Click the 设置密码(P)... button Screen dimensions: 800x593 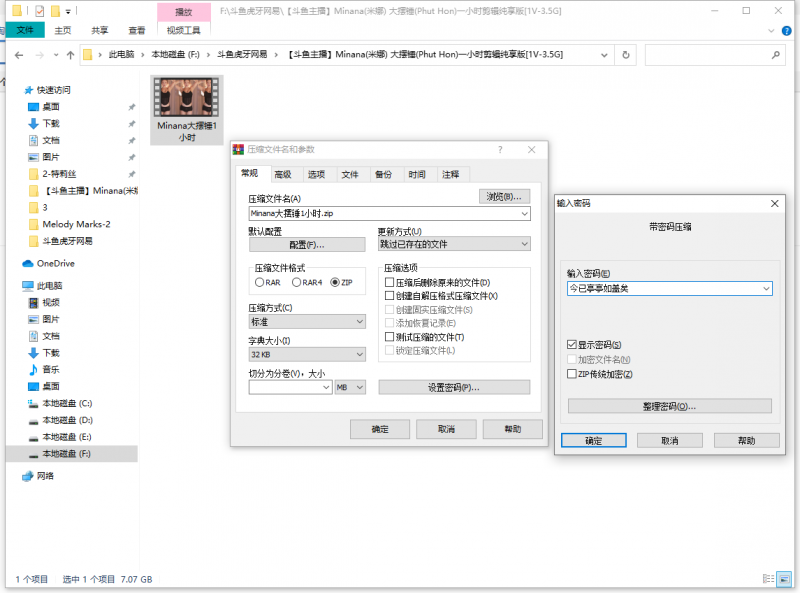(x=454, y=387)
